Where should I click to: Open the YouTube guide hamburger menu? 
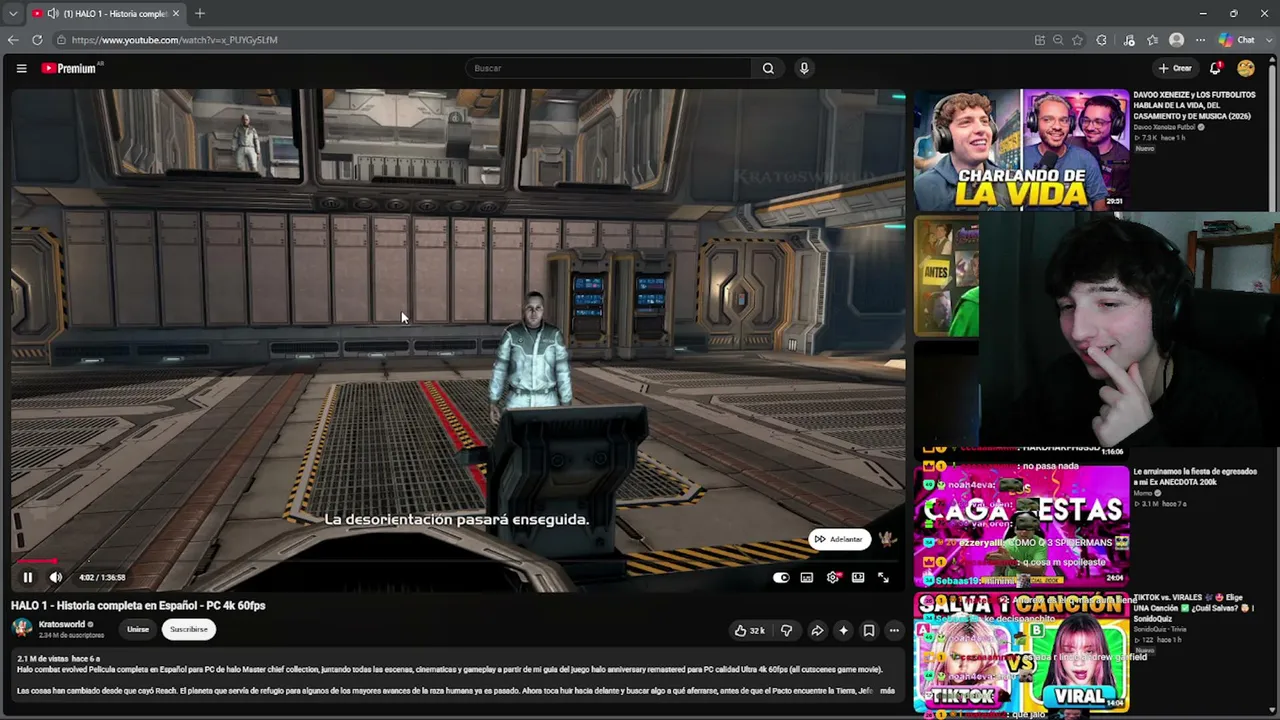21,68
